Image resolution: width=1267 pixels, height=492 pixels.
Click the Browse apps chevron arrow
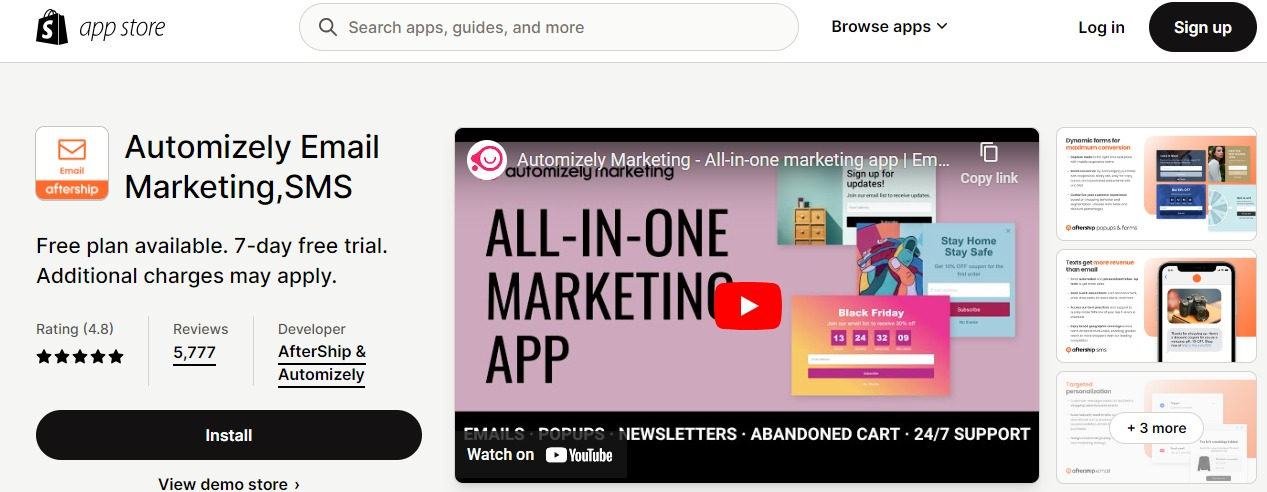pos(941,27)
